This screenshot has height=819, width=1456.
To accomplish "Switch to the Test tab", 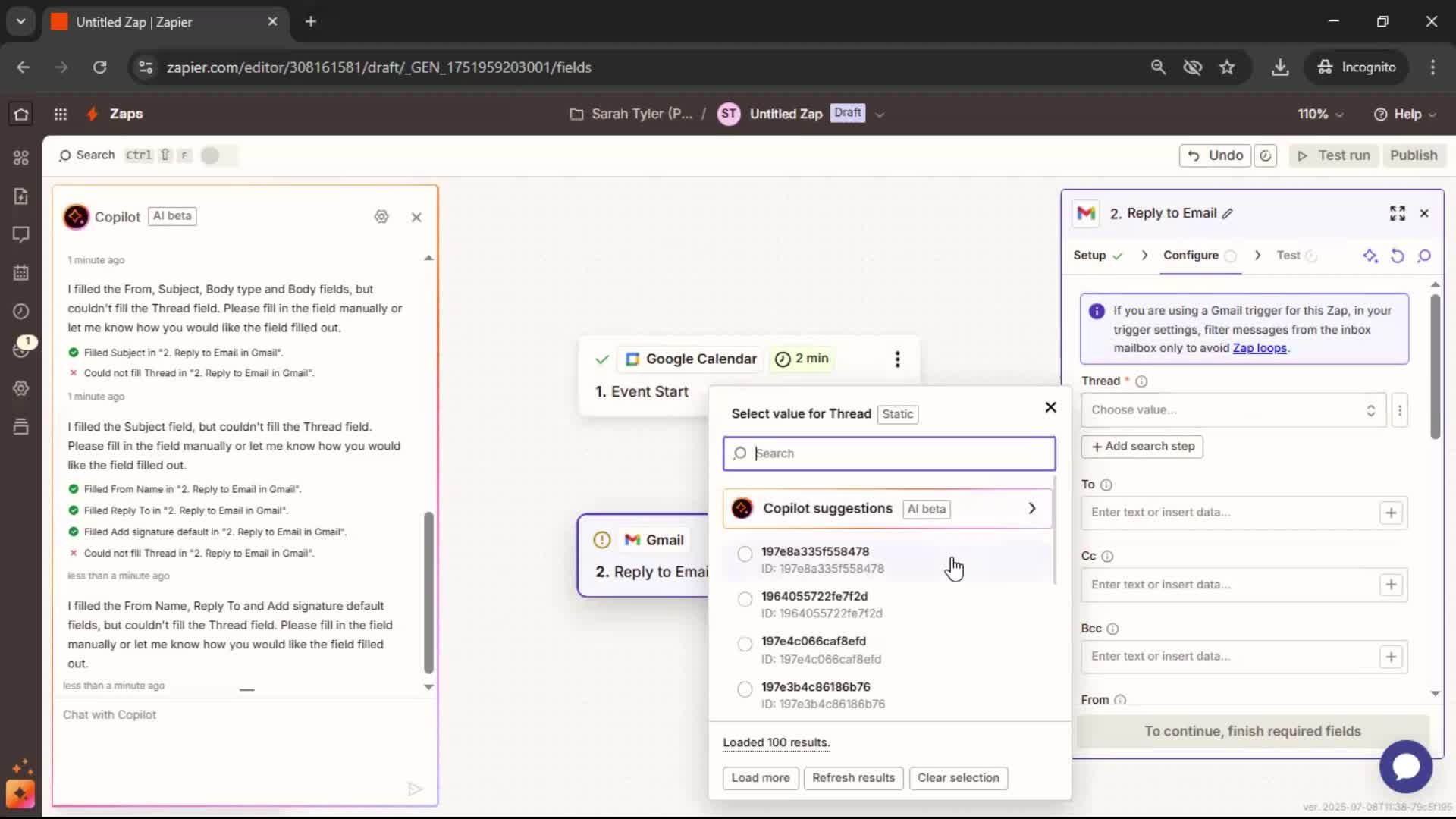I will tap(1296, 256).
